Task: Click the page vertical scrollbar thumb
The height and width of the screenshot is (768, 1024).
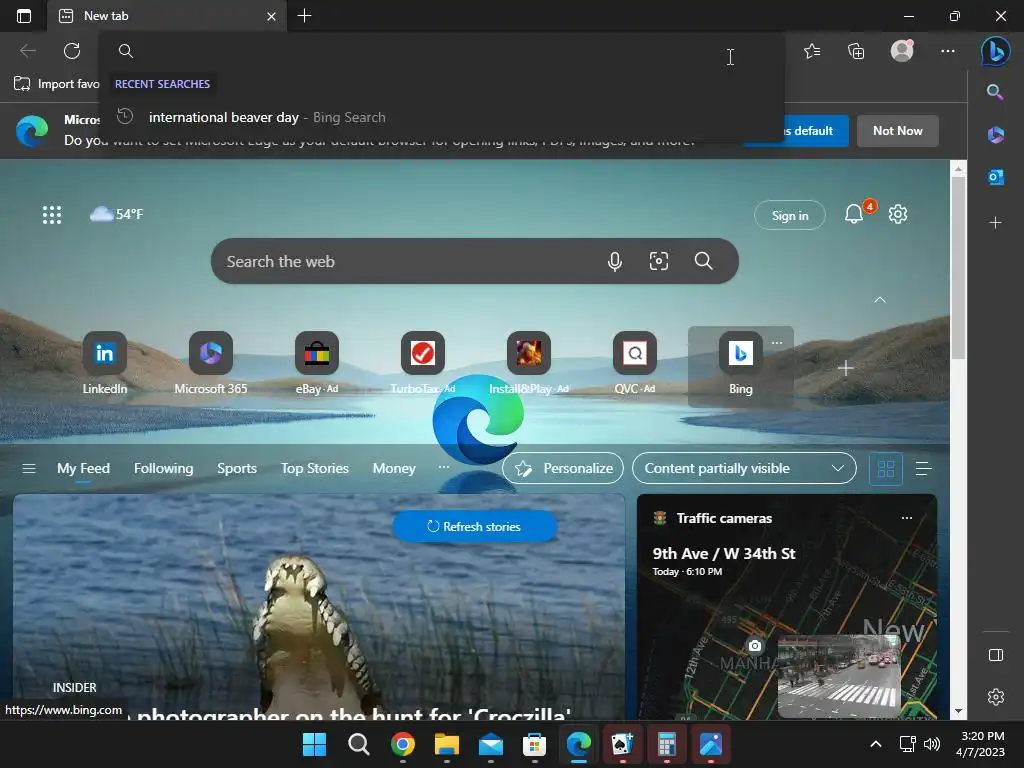Action: (958, 268)
